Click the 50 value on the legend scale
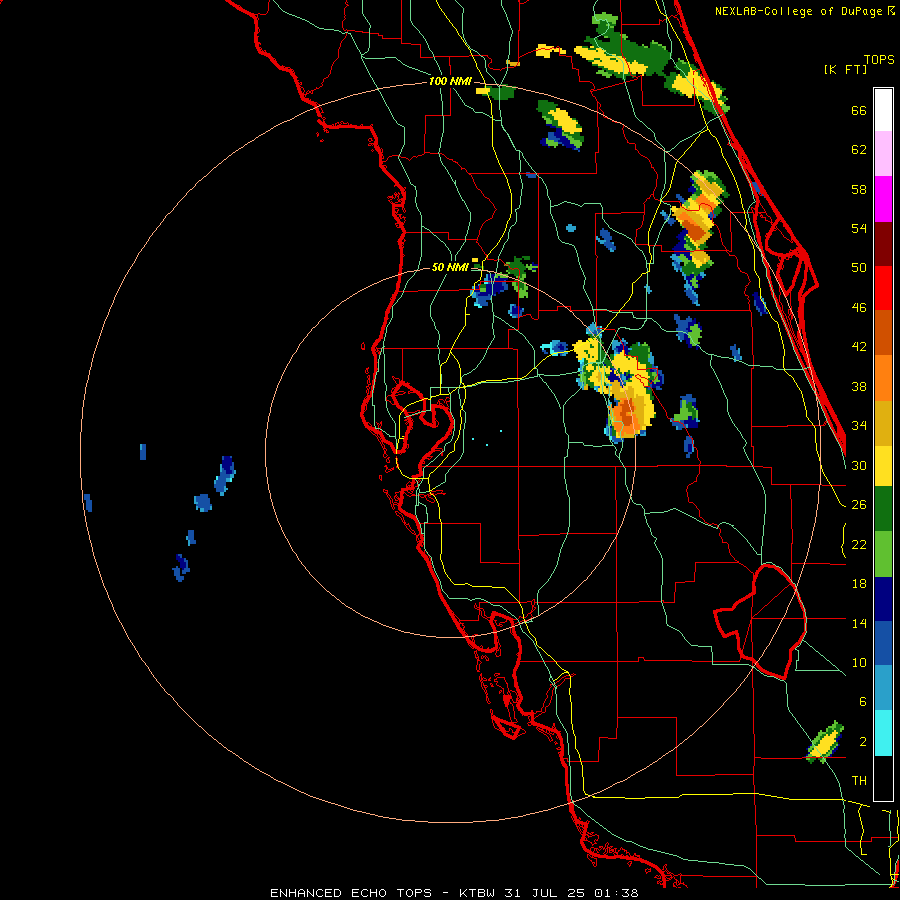 point(859,267)
